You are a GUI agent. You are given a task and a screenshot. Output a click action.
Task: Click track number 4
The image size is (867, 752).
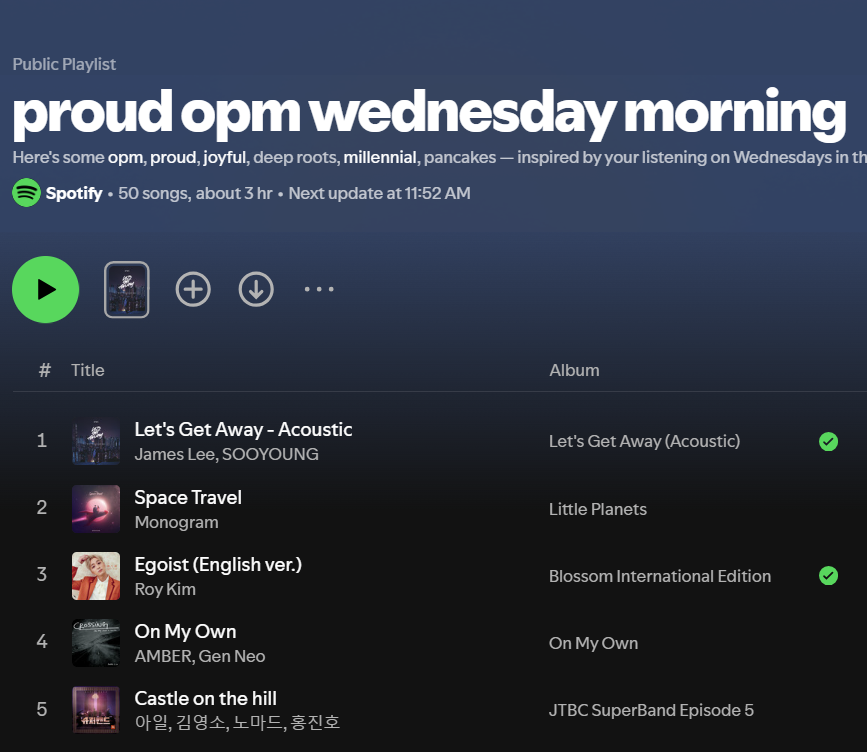(x=41, y=641)
